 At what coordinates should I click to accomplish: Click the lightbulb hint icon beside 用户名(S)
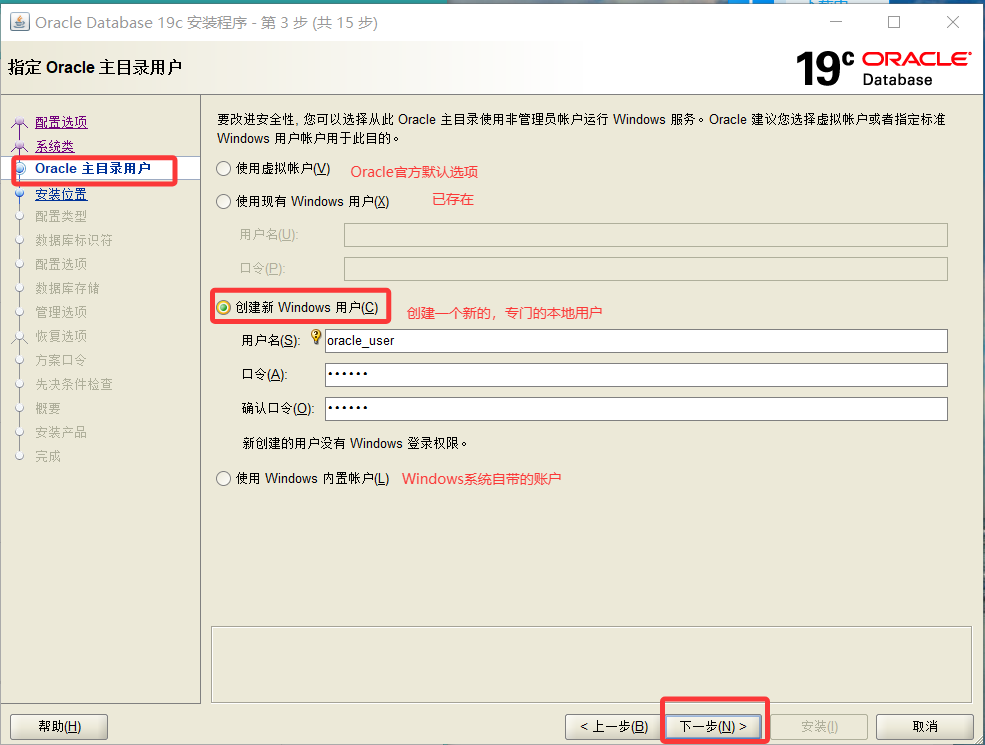tap(316, 337)
